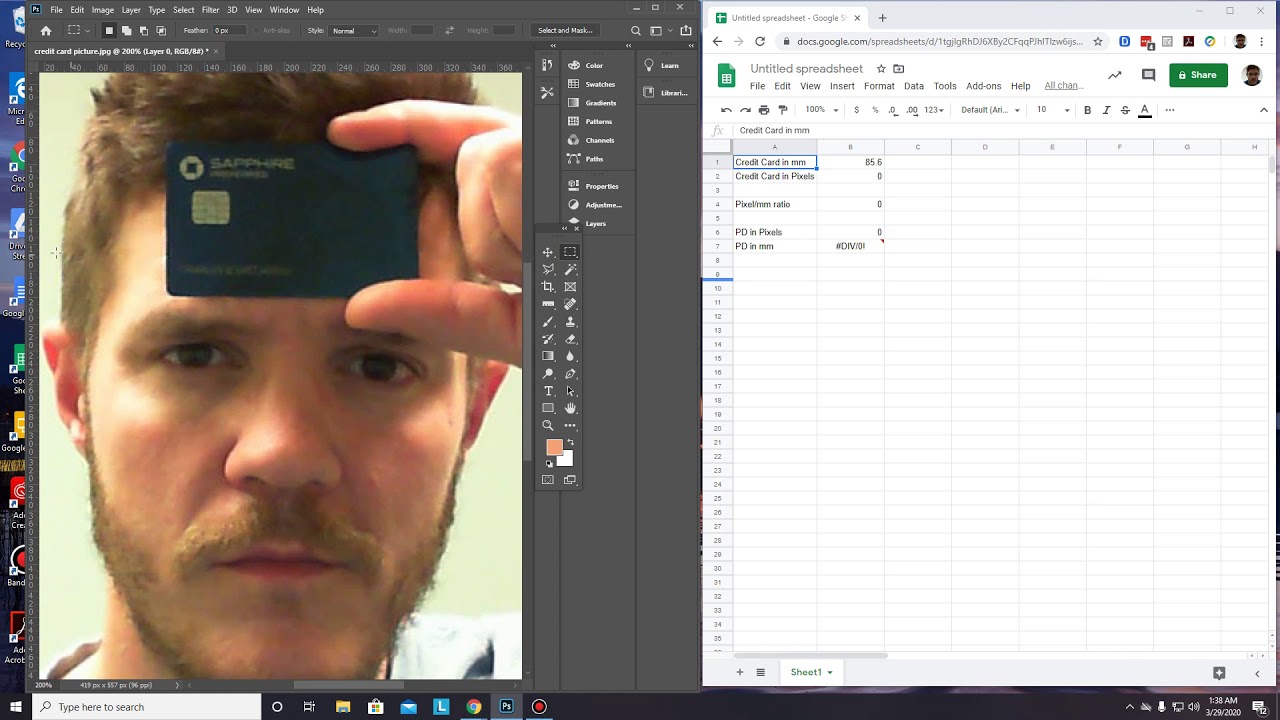Select the Eraser tool
Viewport: 1280px width, 720px height.
click(x=570, y=339)
